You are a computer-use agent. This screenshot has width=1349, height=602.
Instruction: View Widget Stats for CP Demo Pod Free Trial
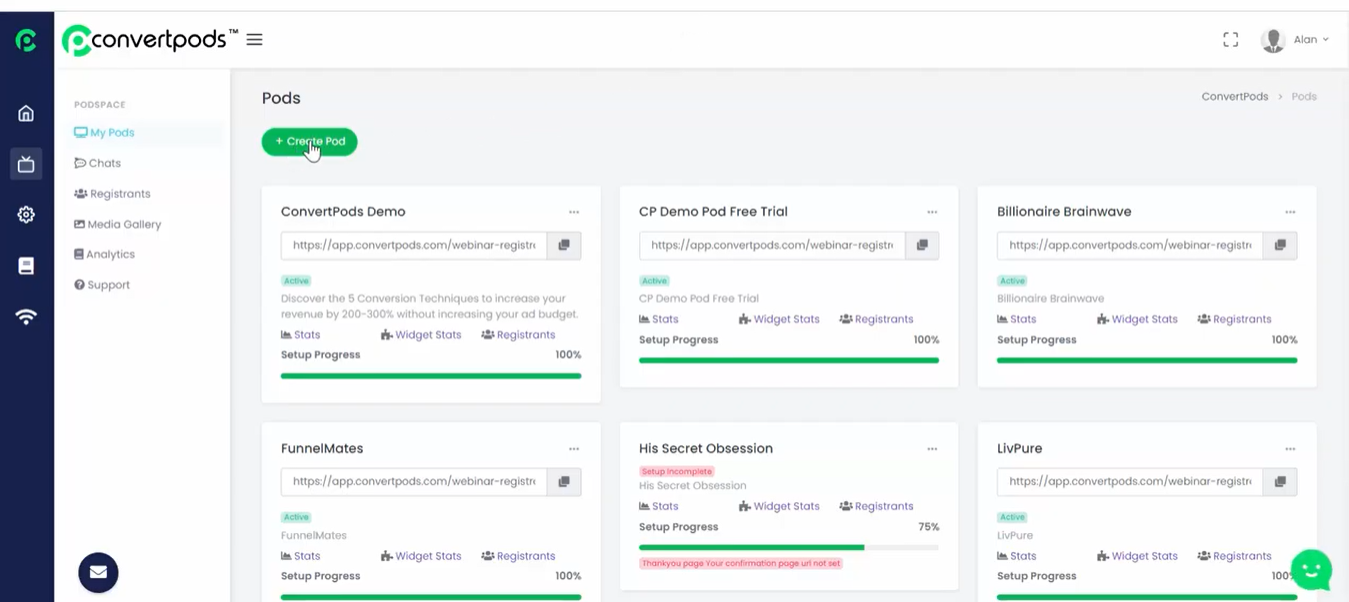coord(779,319)
